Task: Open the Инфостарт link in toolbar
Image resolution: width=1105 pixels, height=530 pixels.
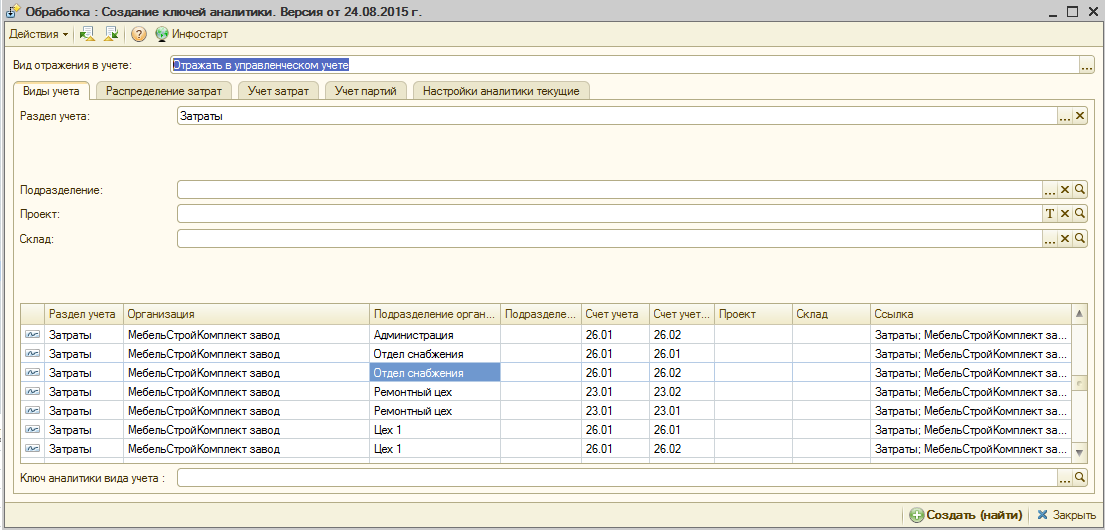Action: tap(191, 34)
